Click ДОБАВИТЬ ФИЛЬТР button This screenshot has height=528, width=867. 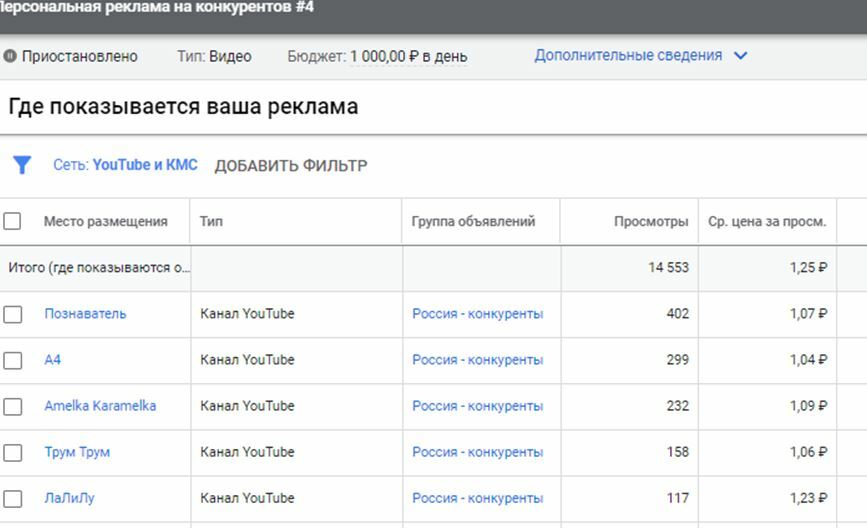tap(291, 166)
